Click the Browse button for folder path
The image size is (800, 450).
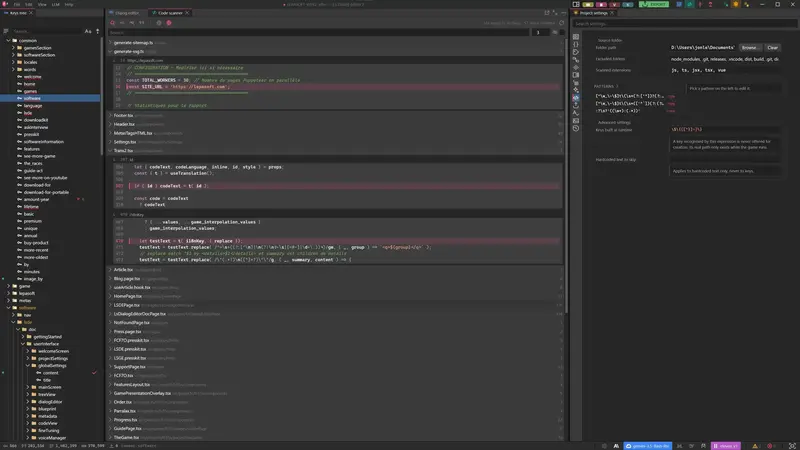(749, 47)
